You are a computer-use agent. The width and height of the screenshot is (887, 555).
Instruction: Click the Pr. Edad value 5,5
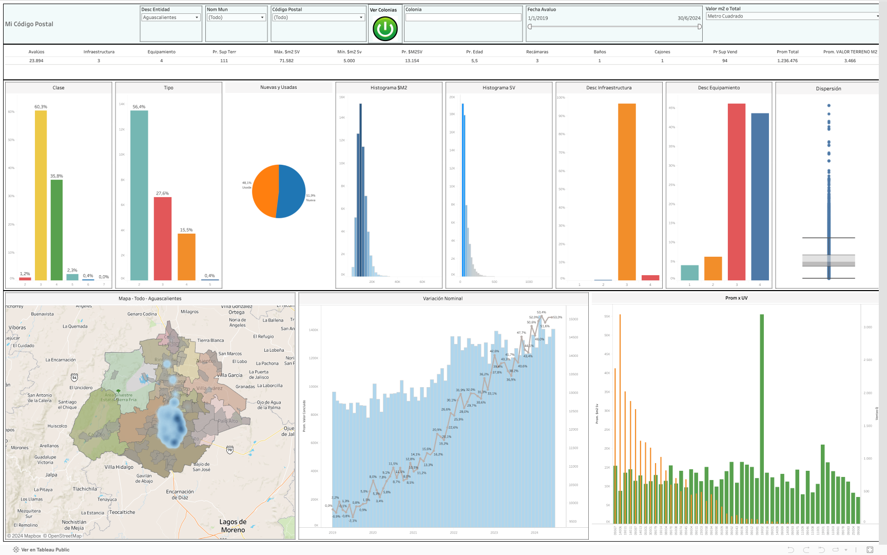(475, 61)
